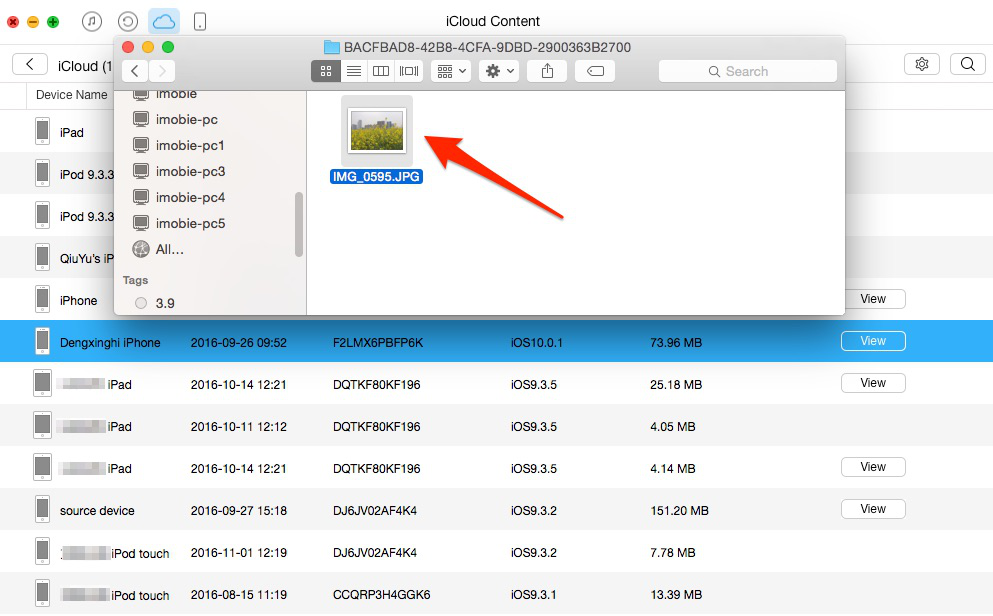Screen dimensions: 993x616
Task: Open the iTunes backup restore icon
Action: coord(128,22)
